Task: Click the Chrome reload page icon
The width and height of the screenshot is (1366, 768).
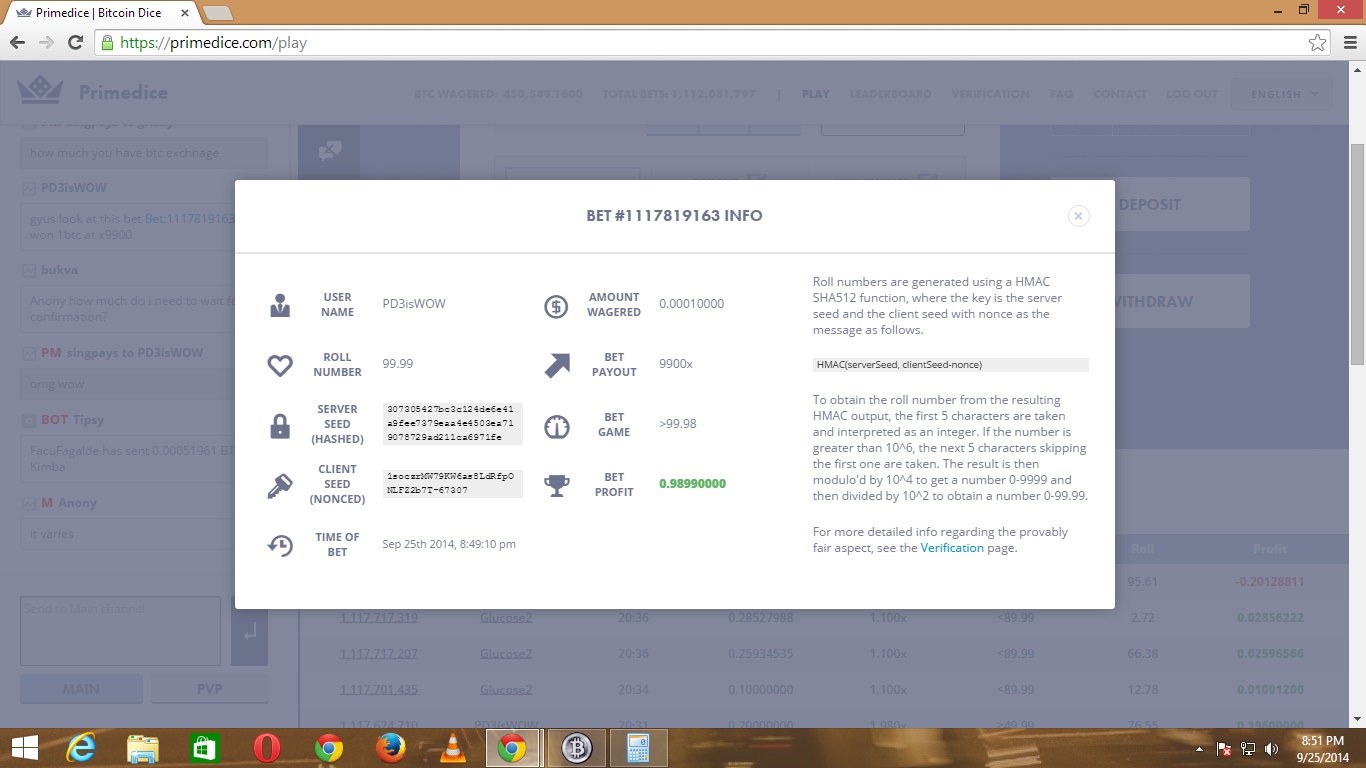Action: pos(75,43)
